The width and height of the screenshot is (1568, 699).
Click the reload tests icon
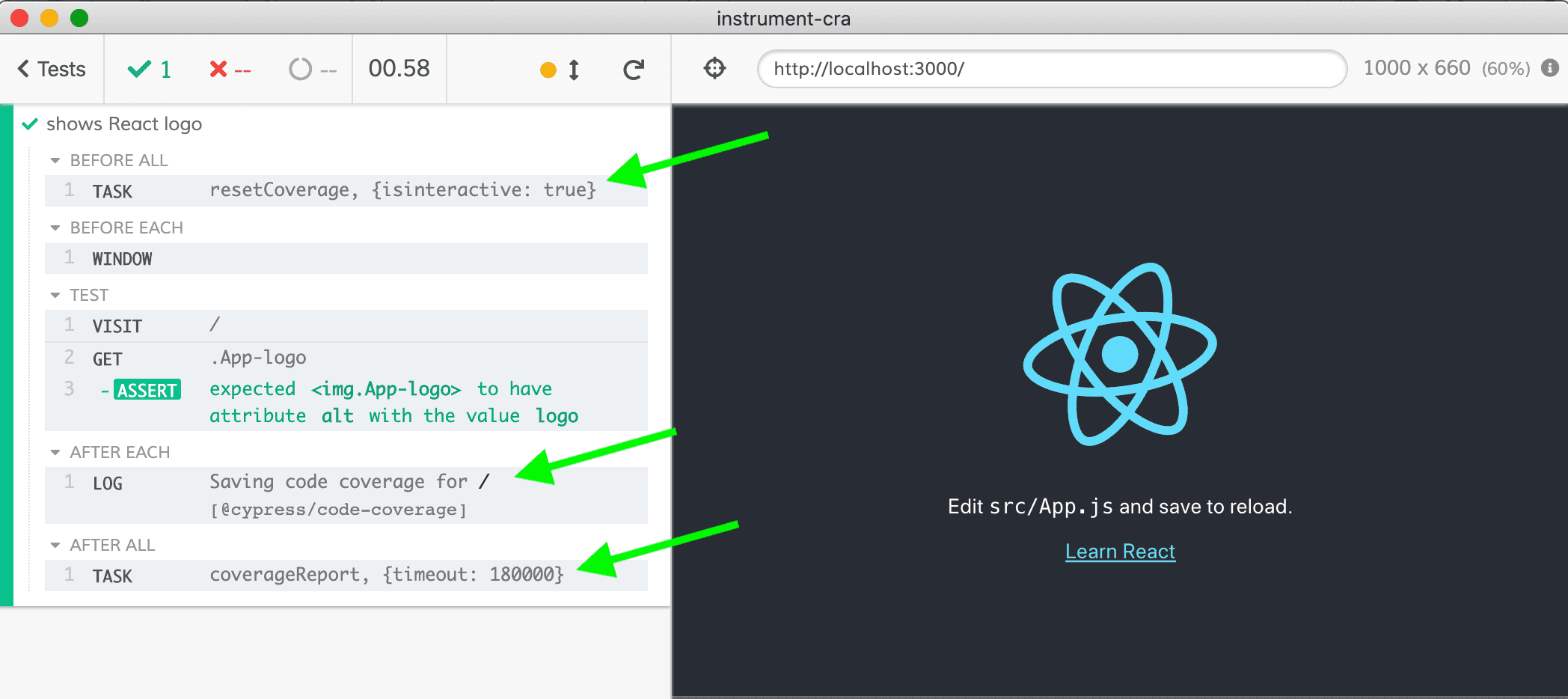click(x=634, y=70)
